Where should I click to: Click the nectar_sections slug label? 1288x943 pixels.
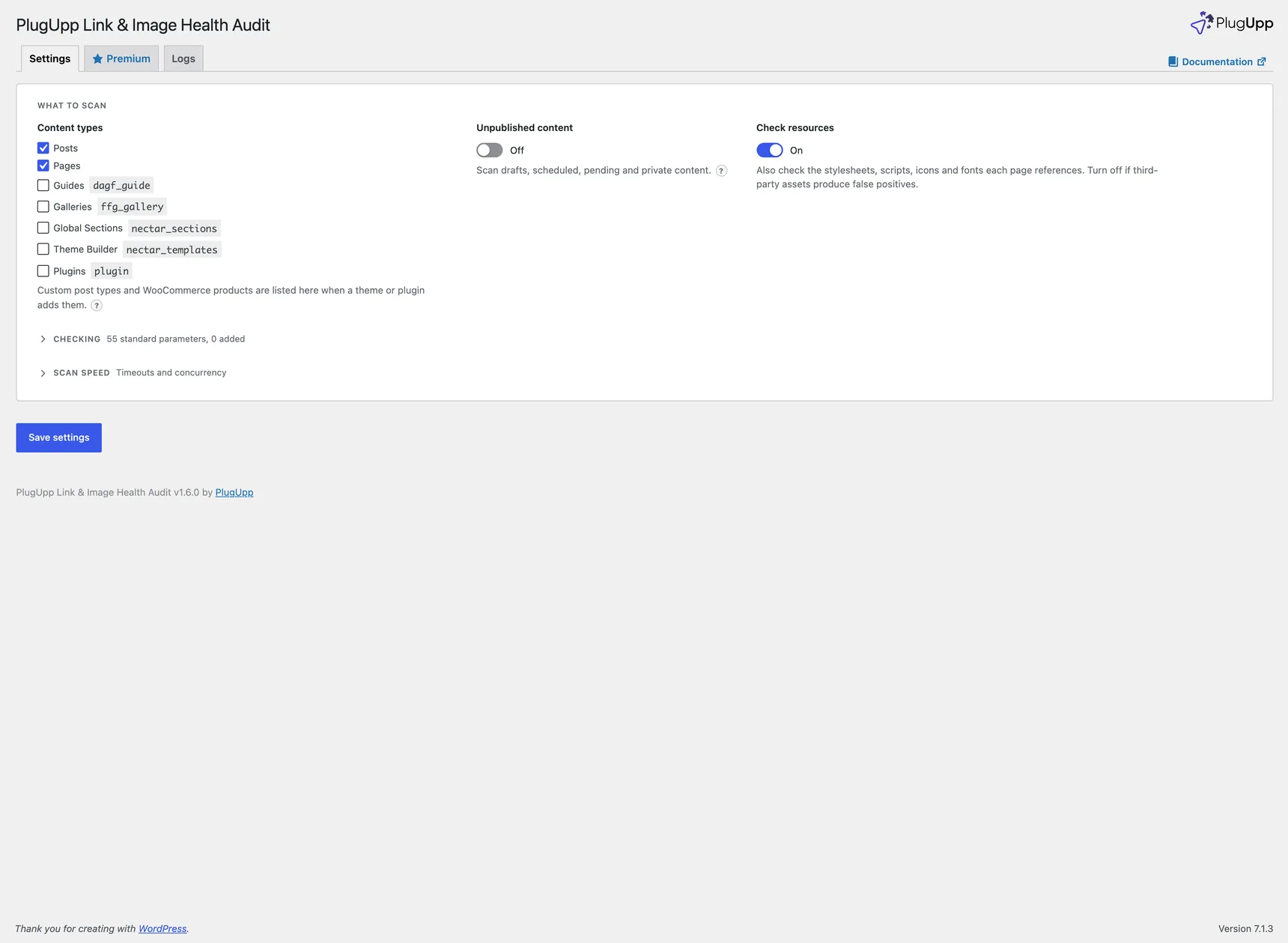(x=174, y=228)
